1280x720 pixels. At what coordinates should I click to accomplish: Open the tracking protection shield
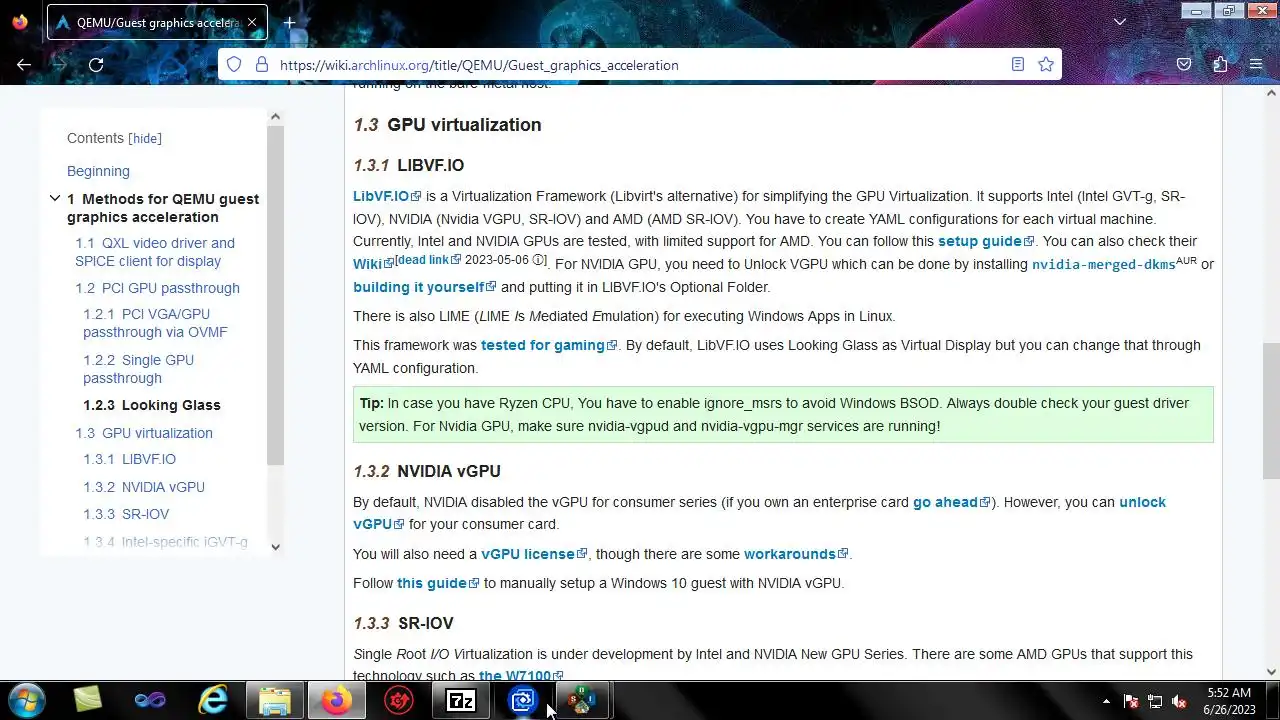click(234, 64)
